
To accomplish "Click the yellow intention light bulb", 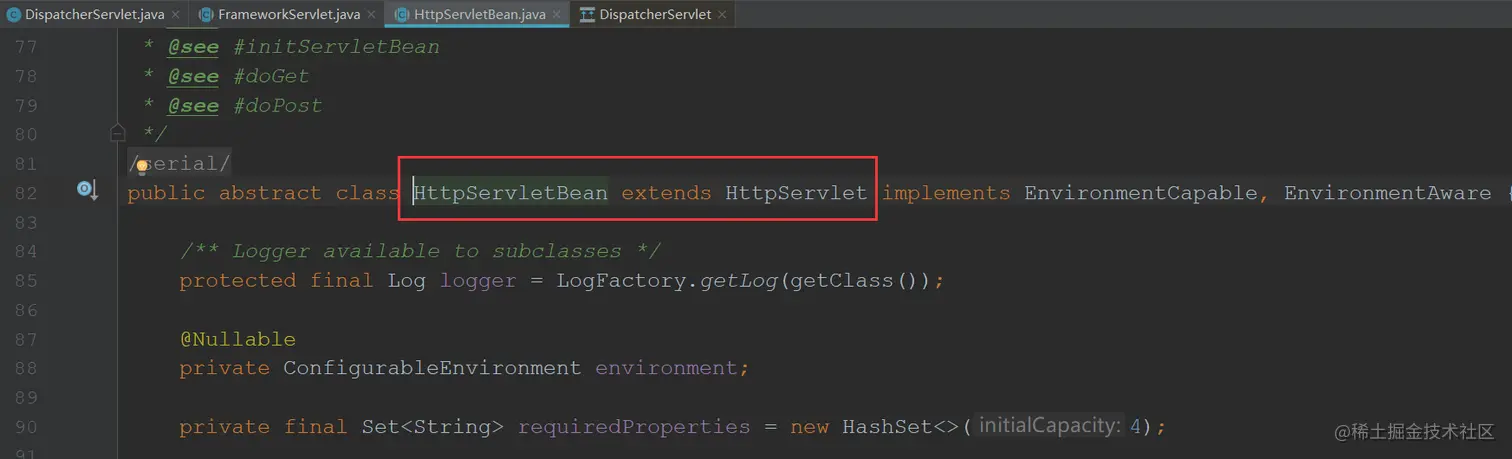I will (142, 166).
